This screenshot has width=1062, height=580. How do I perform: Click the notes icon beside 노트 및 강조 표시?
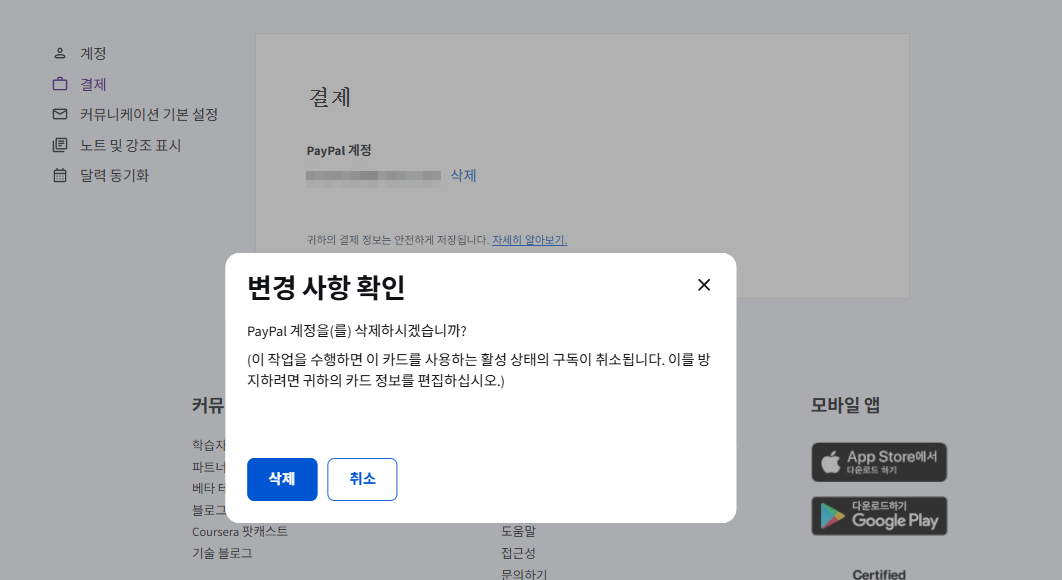(60, 145)
